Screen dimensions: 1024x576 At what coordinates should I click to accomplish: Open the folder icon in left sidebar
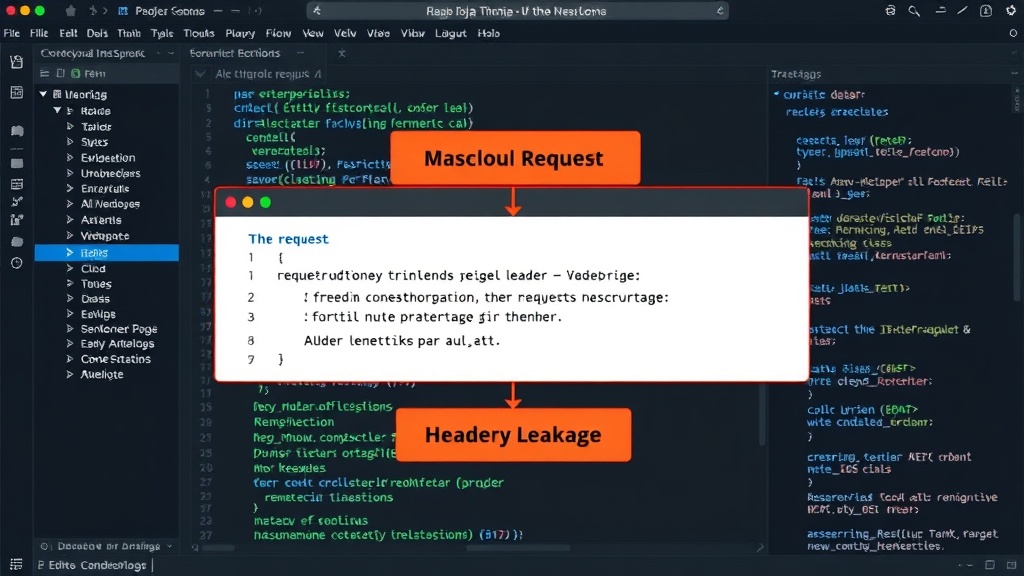coord(17,241)
